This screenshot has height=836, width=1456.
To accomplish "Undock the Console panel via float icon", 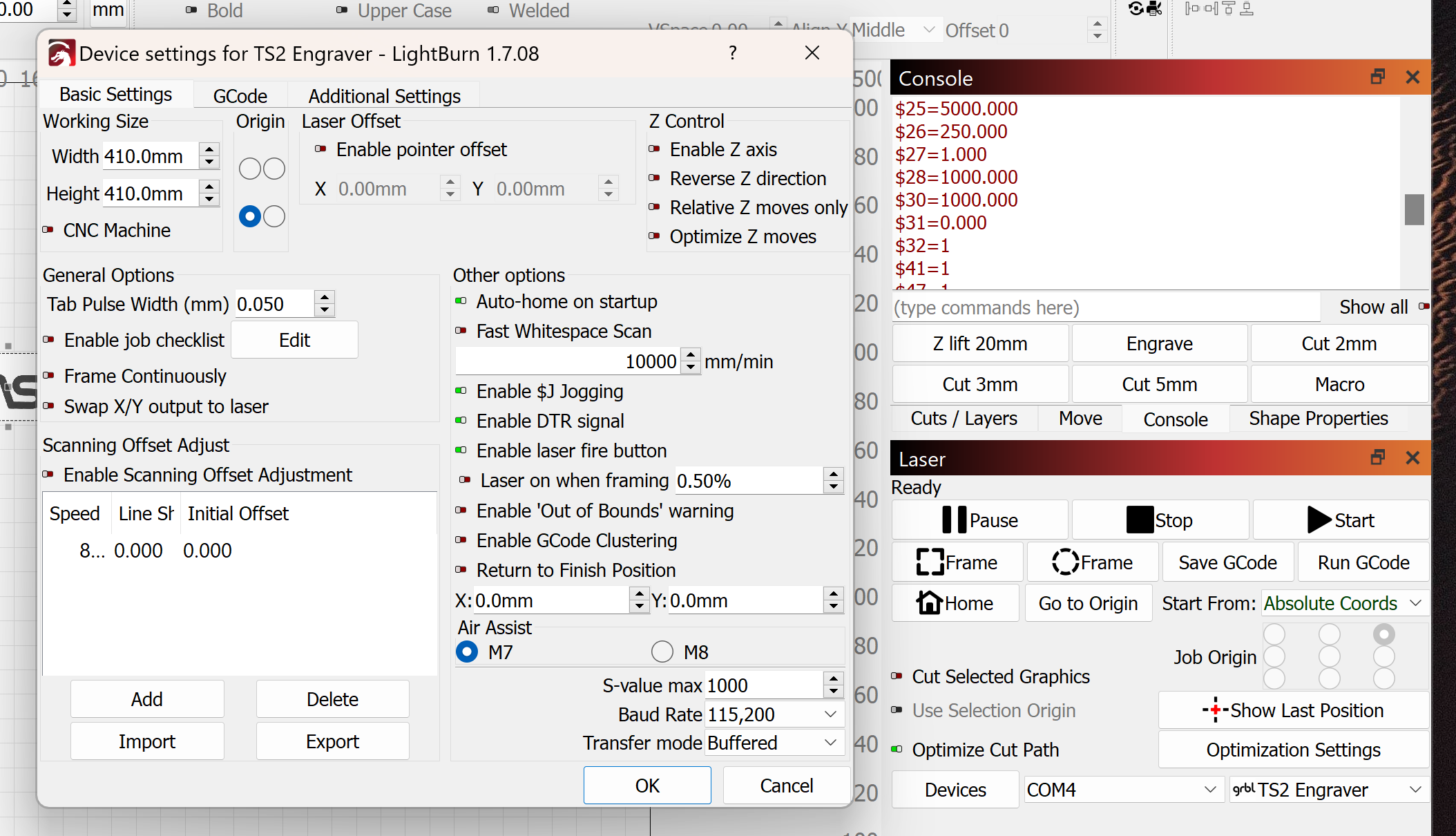I will click(x=1378, y=77).
